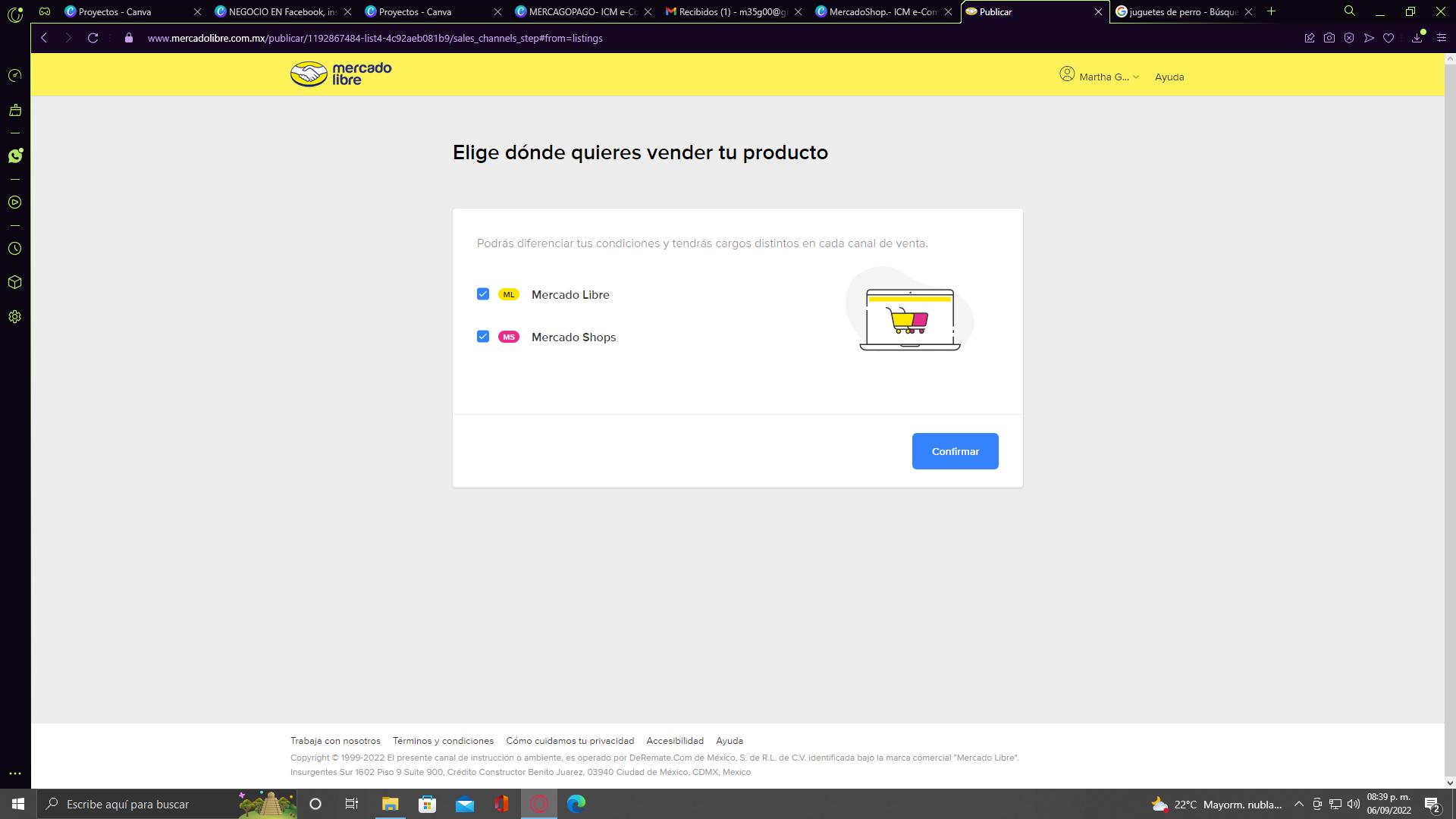The image size is (1456, 819).
Task: Uncheck the Mercado Libre checkbox
Action: tap(483, 294)
